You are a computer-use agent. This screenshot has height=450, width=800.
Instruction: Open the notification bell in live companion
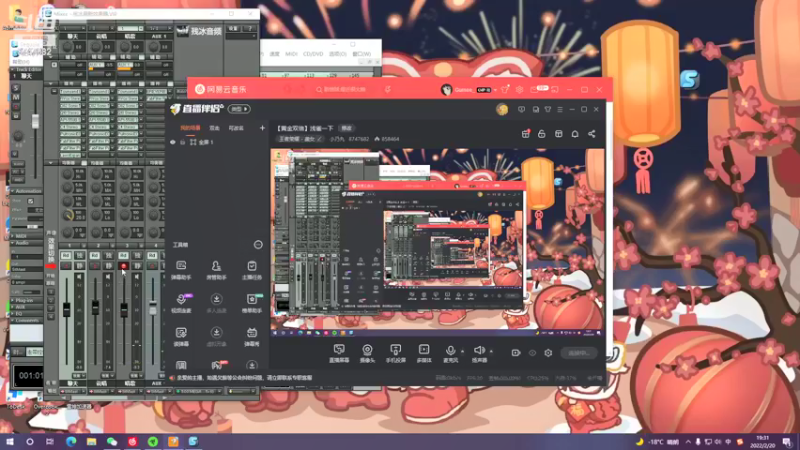(575, 134)
